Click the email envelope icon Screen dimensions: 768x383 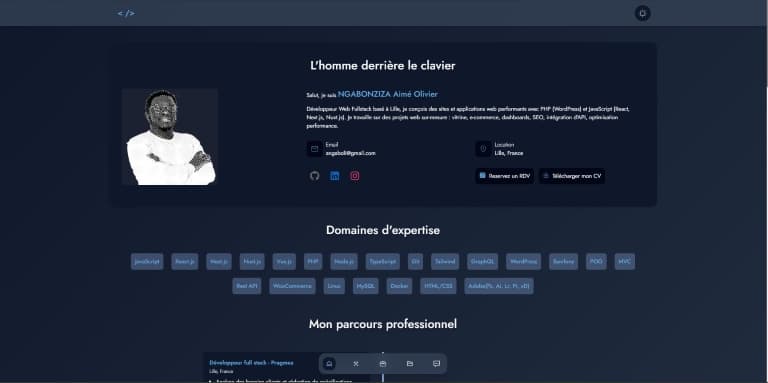314,149
